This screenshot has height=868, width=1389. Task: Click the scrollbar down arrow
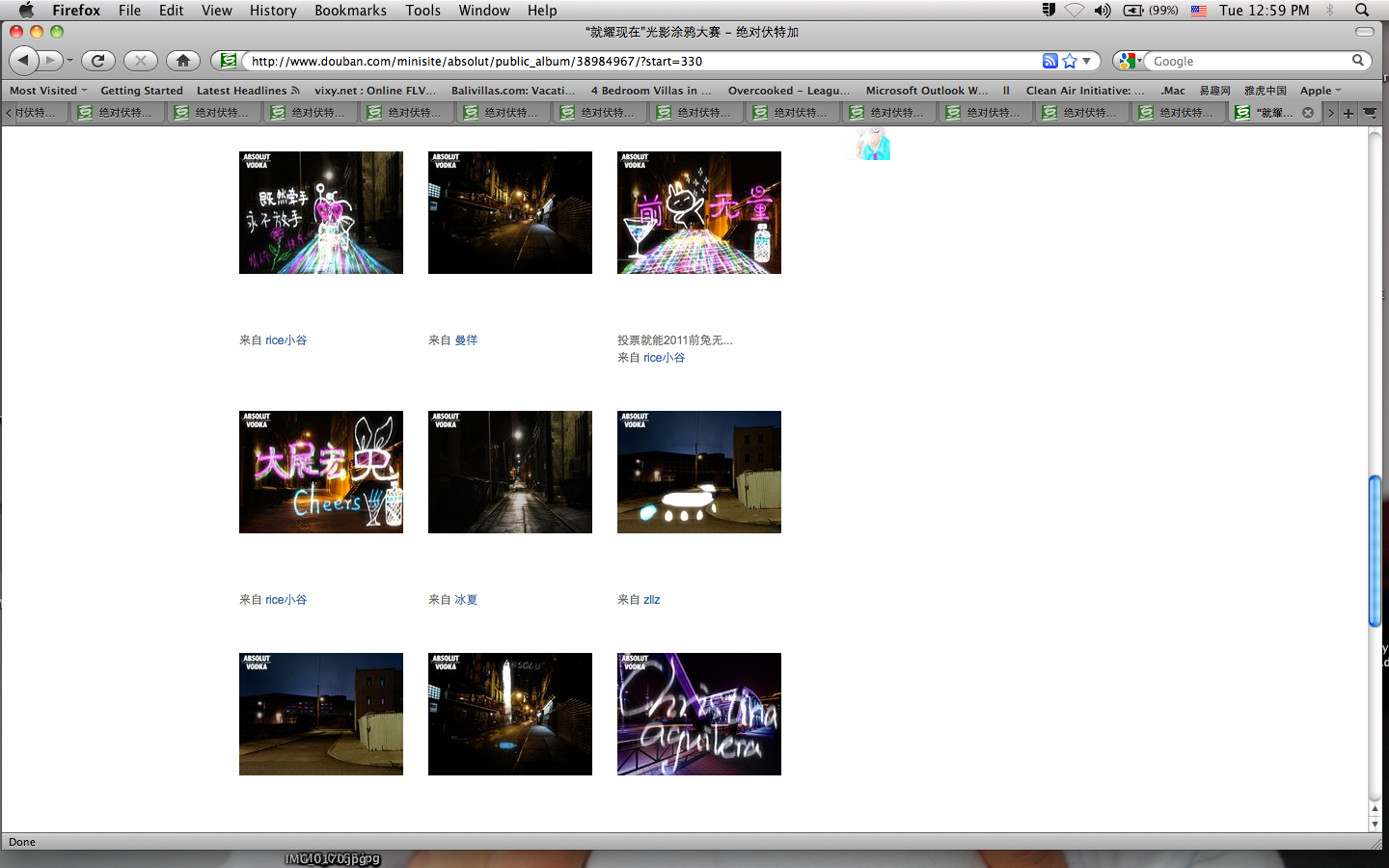tap(1375, 825)
